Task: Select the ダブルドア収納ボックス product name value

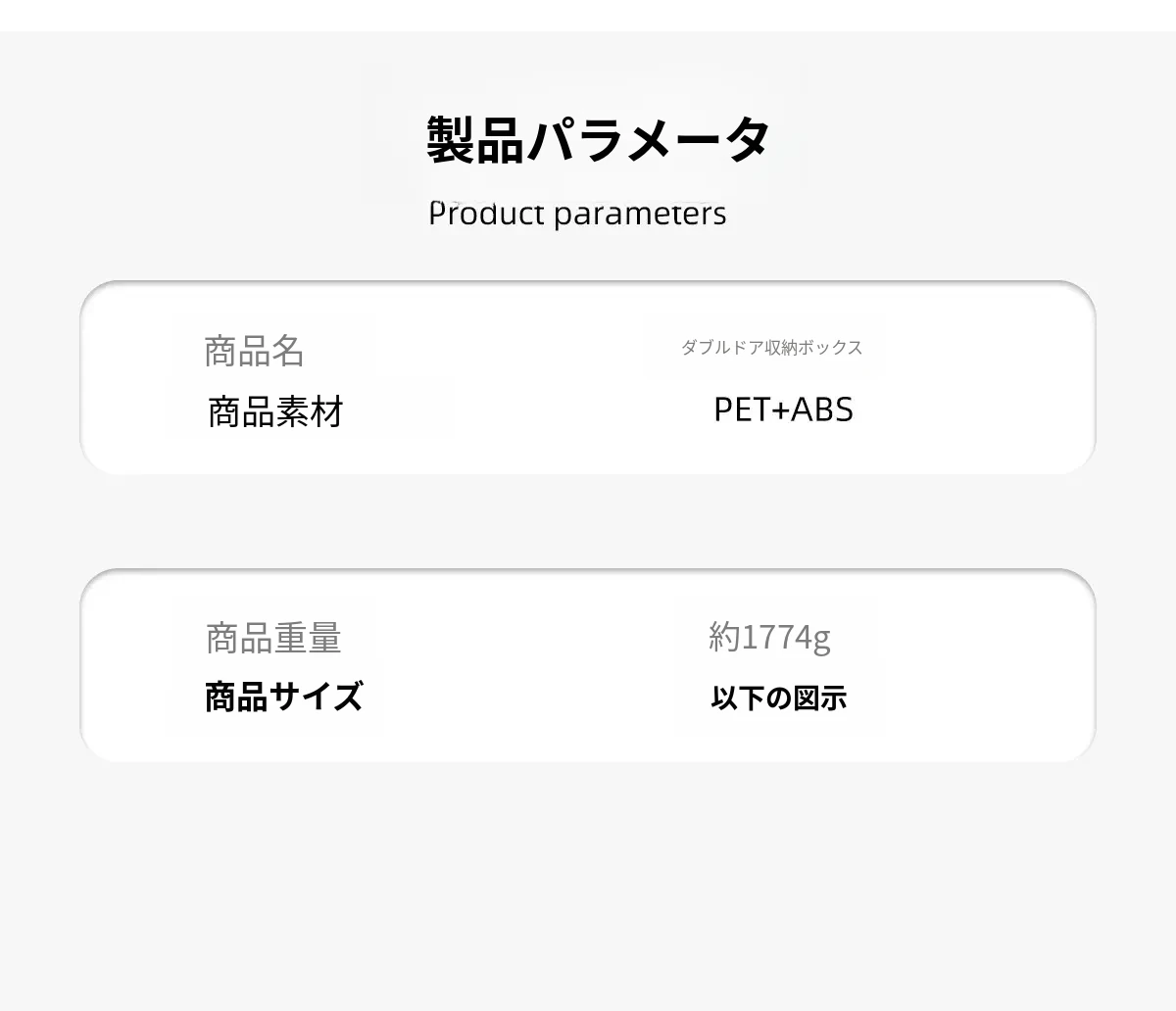Action: click(771, 348)
